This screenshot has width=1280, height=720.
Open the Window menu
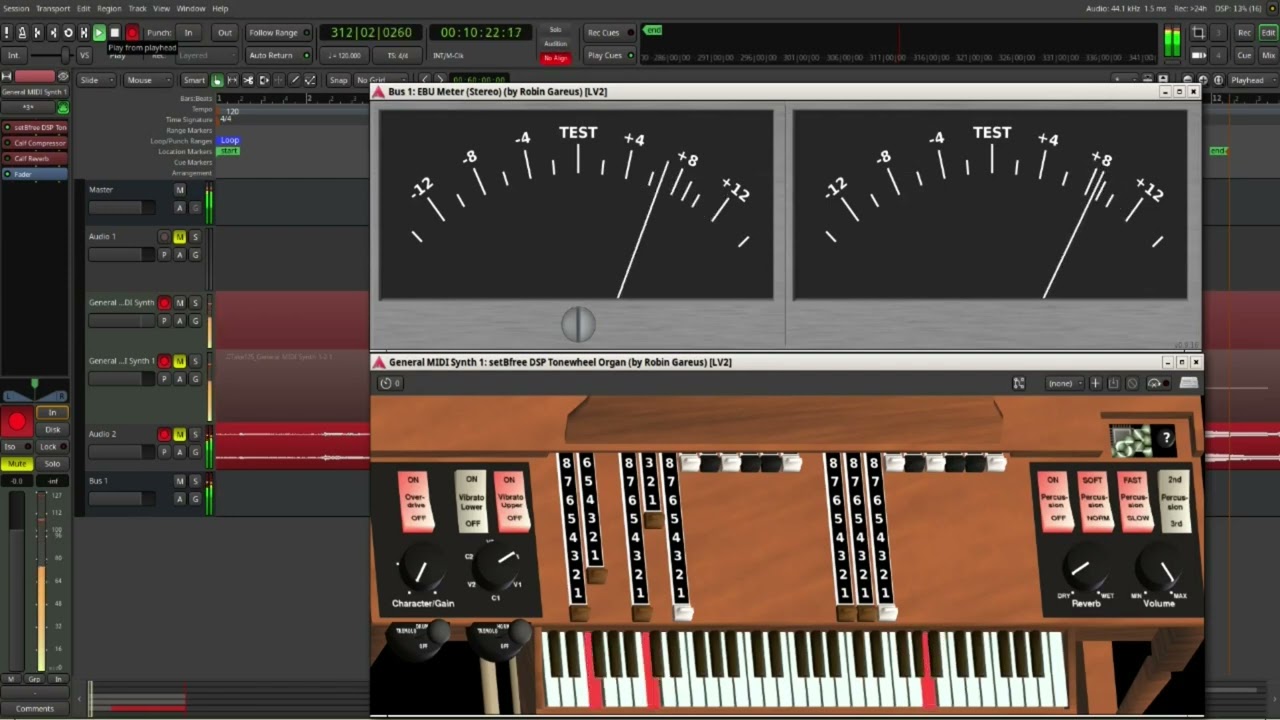click(x=191, y=8)
